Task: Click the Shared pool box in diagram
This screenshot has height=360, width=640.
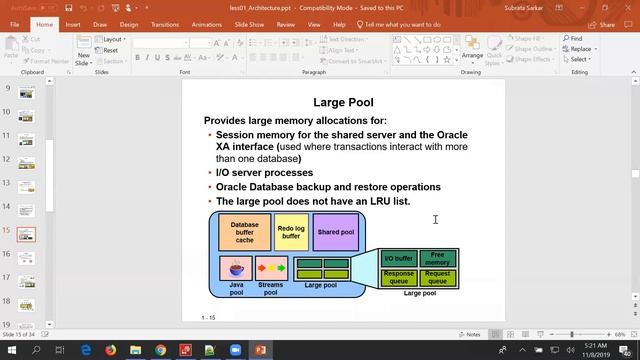Action: (x=336, y=232)
